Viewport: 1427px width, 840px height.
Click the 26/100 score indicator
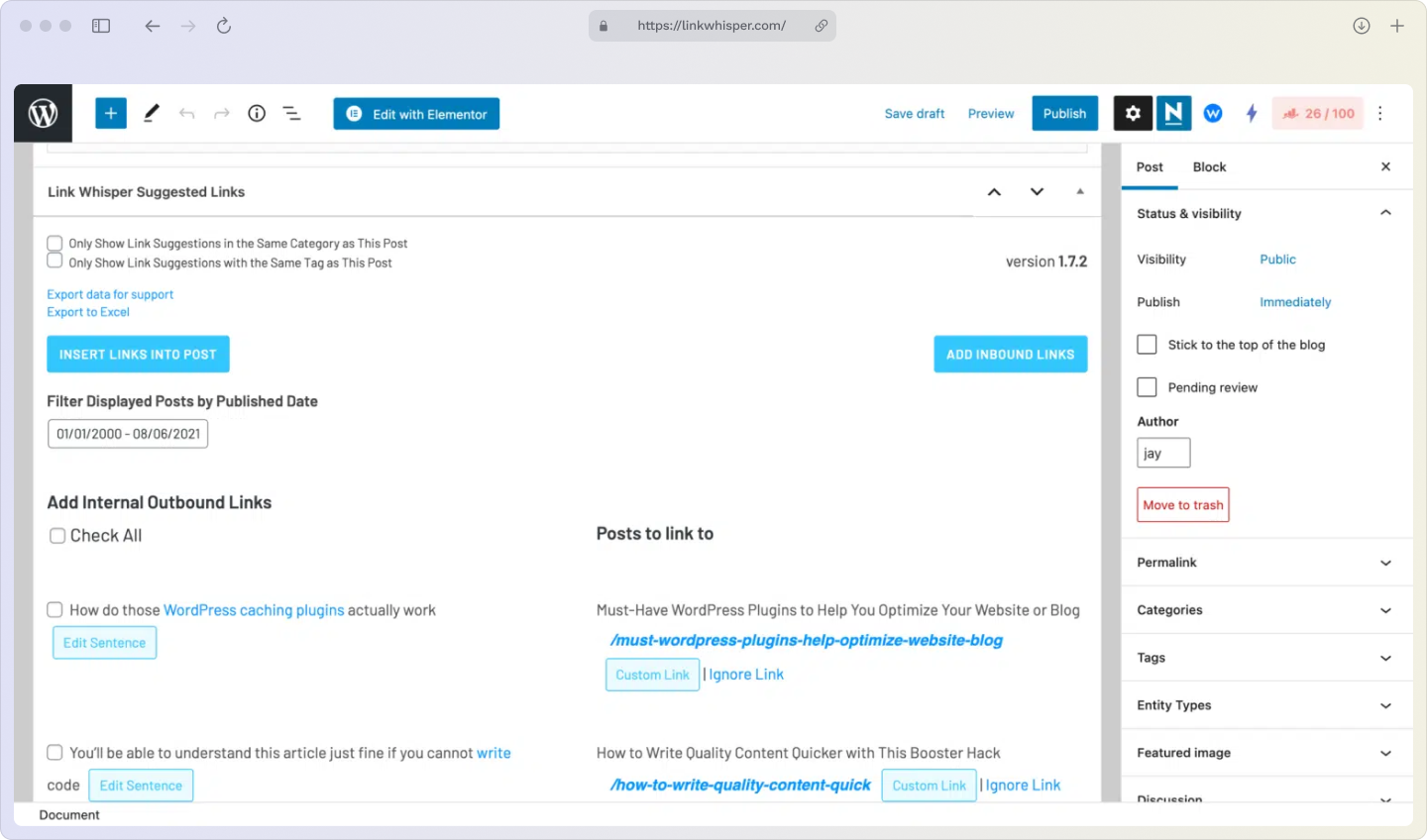tap(1318, 114)
